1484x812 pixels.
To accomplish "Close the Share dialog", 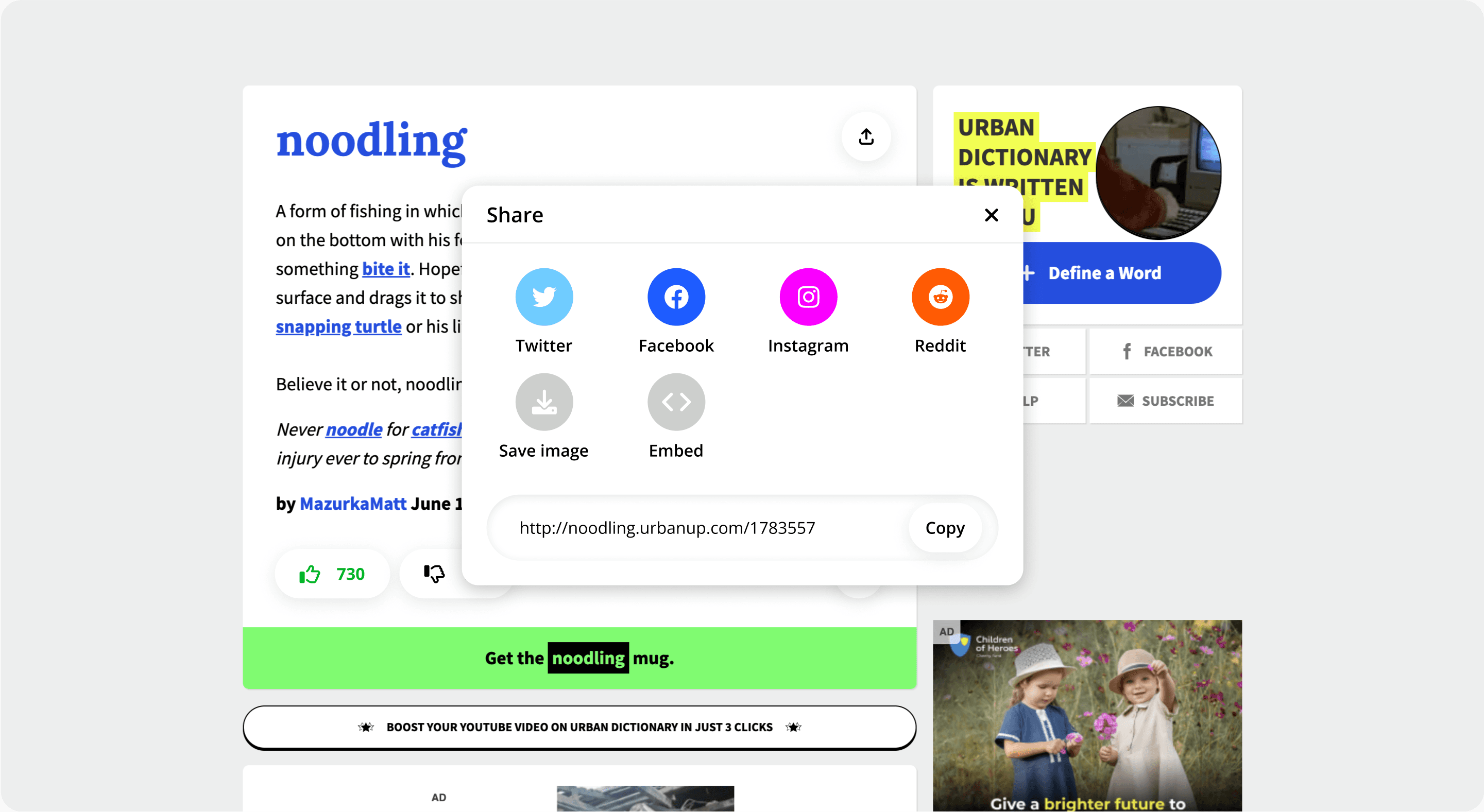I will 991,215.
